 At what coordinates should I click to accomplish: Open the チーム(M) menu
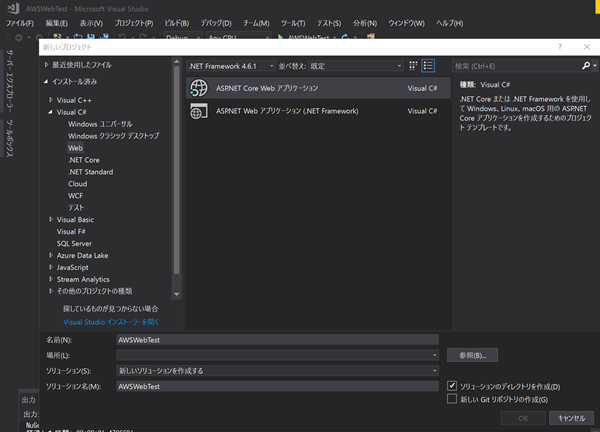[256, 23]
